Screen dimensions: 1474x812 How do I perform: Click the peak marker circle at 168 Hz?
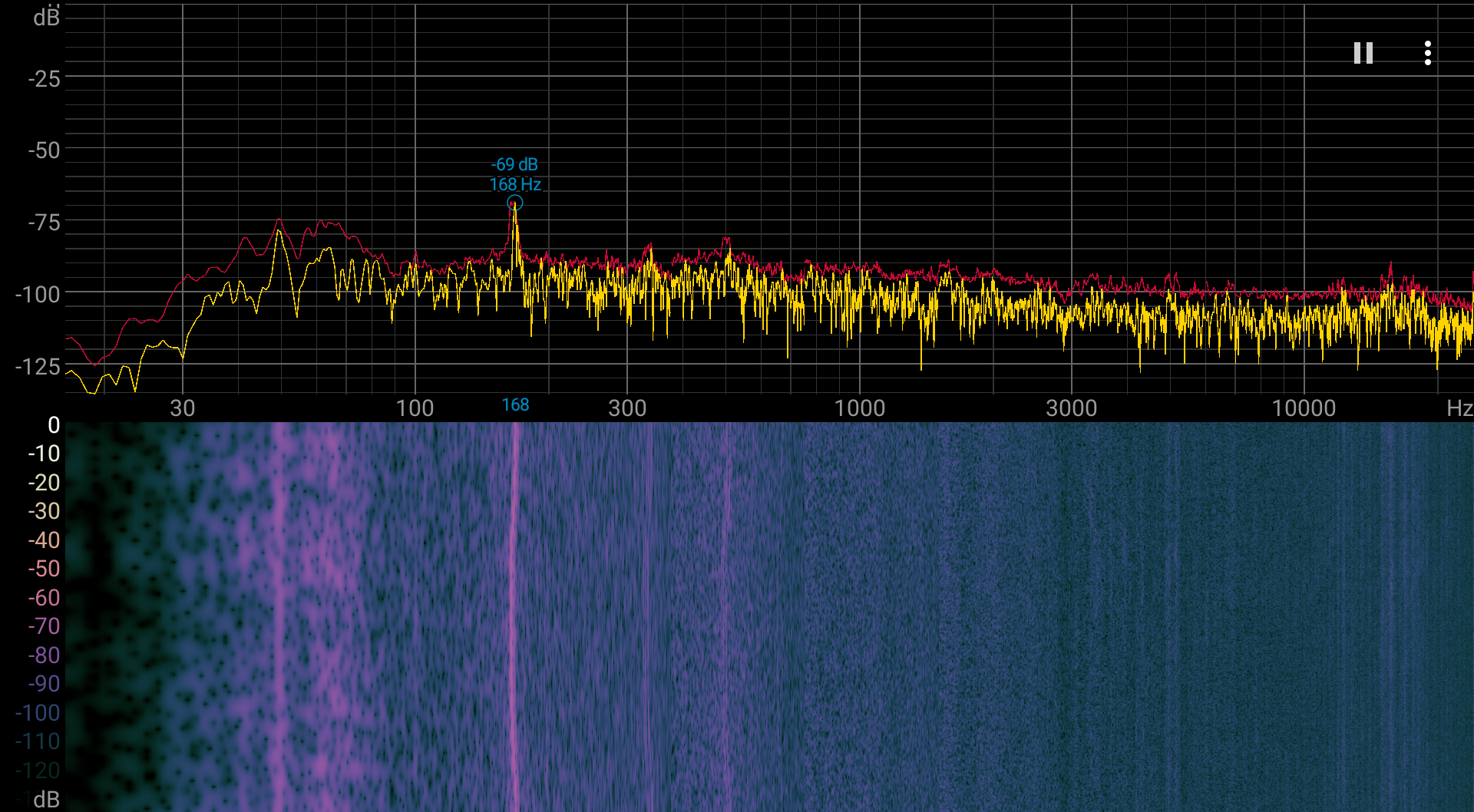pyautogui.click(x=515, y=203)
